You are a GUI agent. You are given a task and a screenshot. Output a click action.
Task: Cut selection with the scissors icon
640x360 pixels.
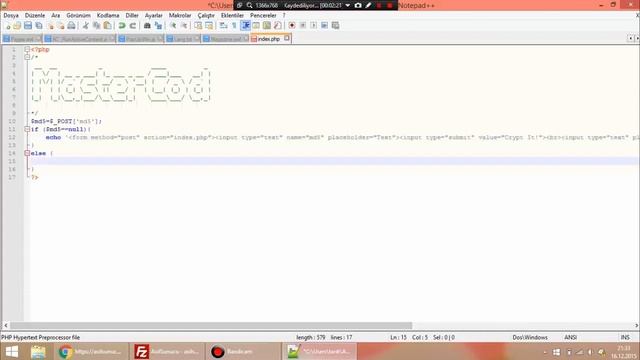(86, 26)
